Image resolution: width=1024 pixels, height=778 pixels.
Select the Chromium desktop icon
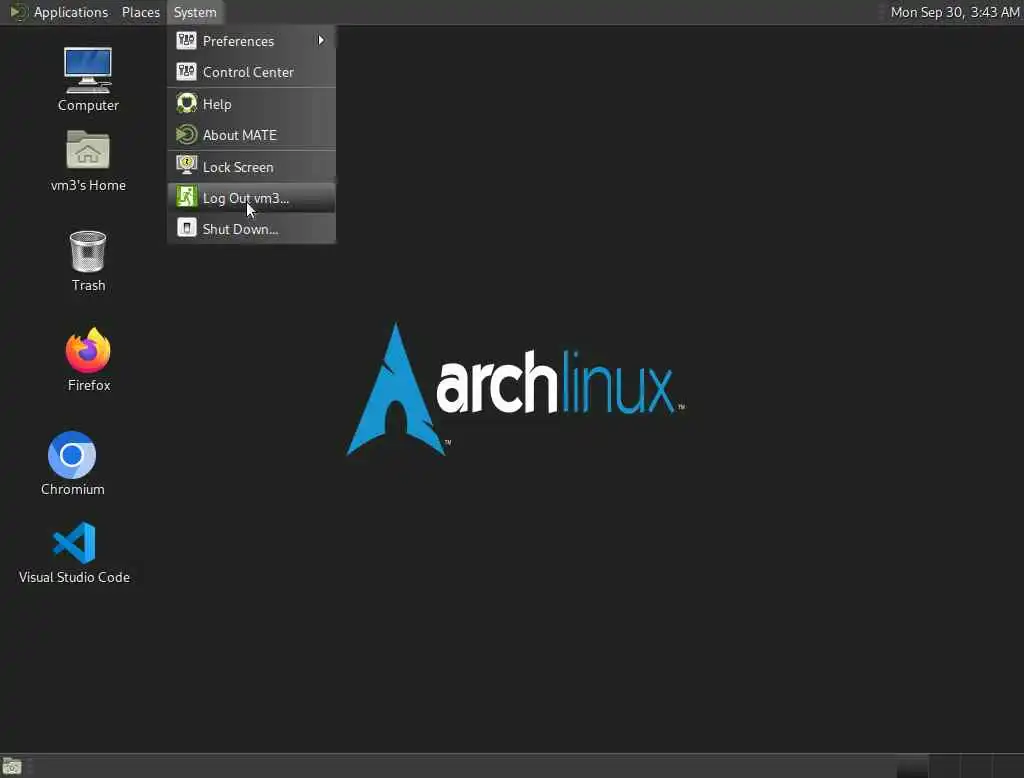click(x=72, y=463)
